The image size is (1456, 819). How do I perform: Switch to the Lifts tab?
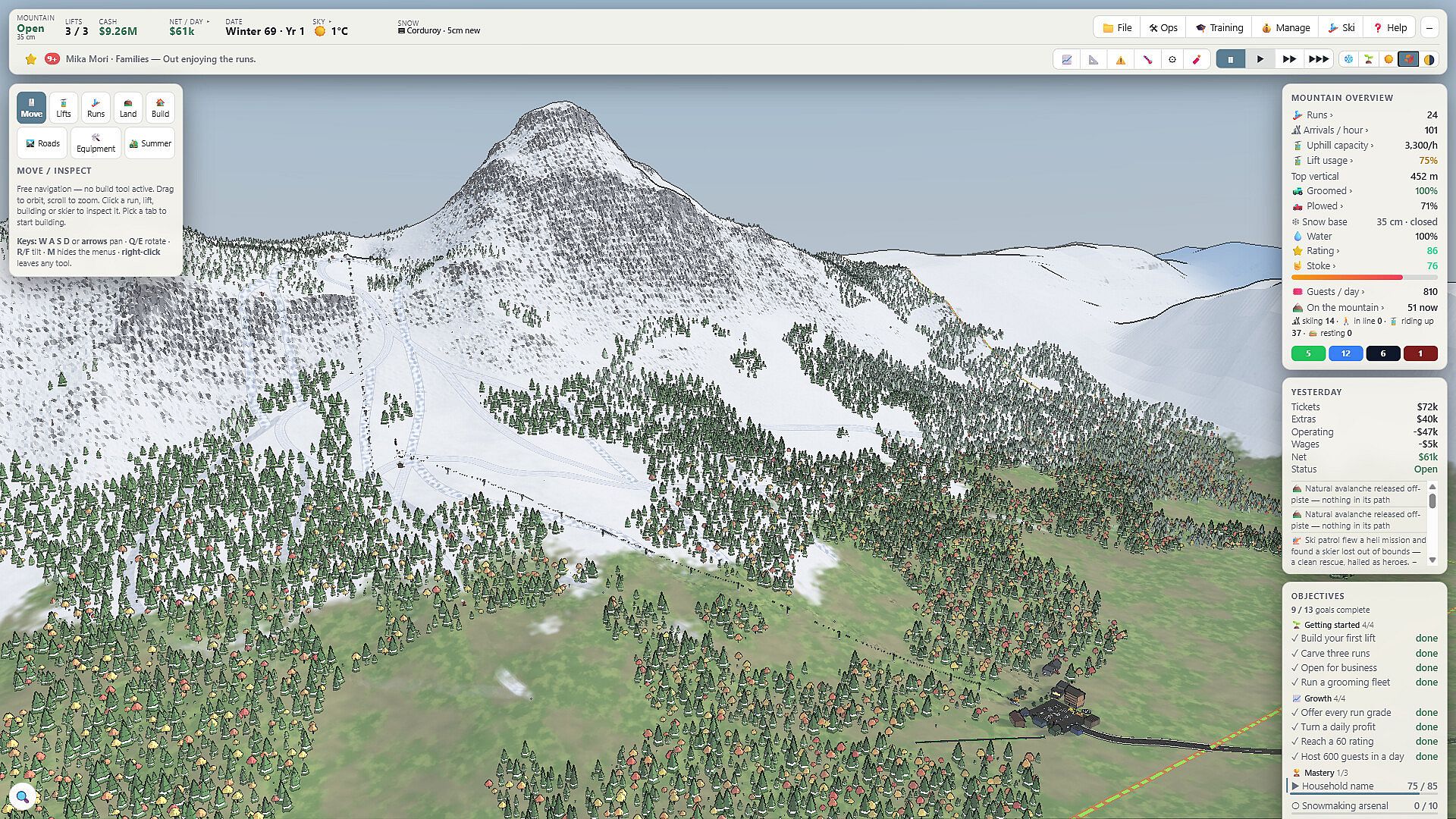(x=64, y=108)
